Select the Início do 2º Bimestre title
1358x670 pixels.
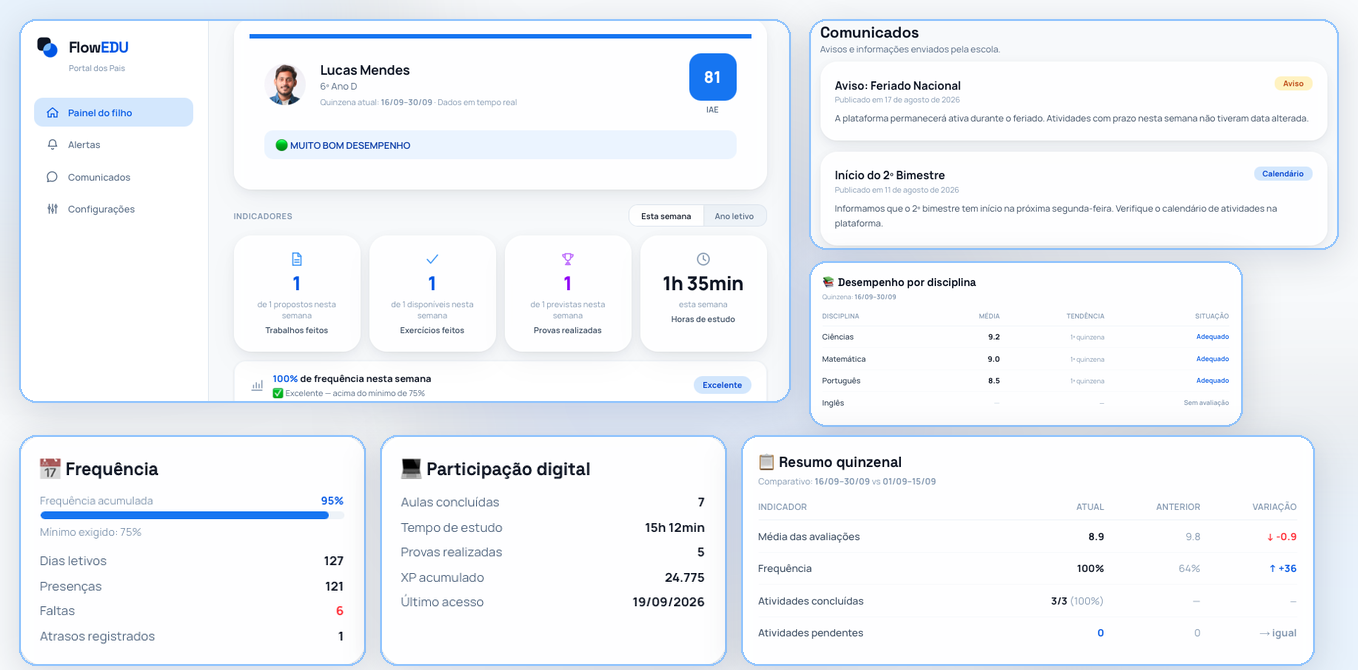(x=890, y=175)
